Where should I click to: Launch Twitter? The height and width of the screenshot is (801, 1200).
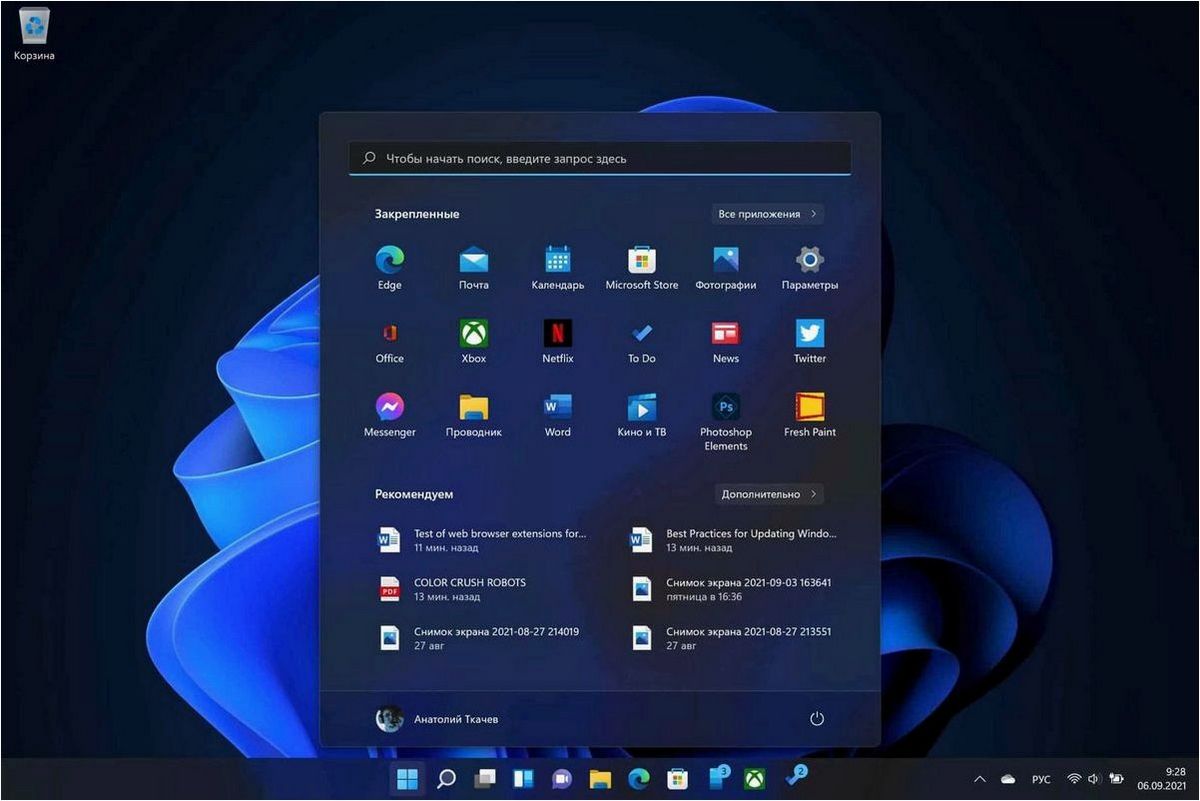click(x=810, y=342)
